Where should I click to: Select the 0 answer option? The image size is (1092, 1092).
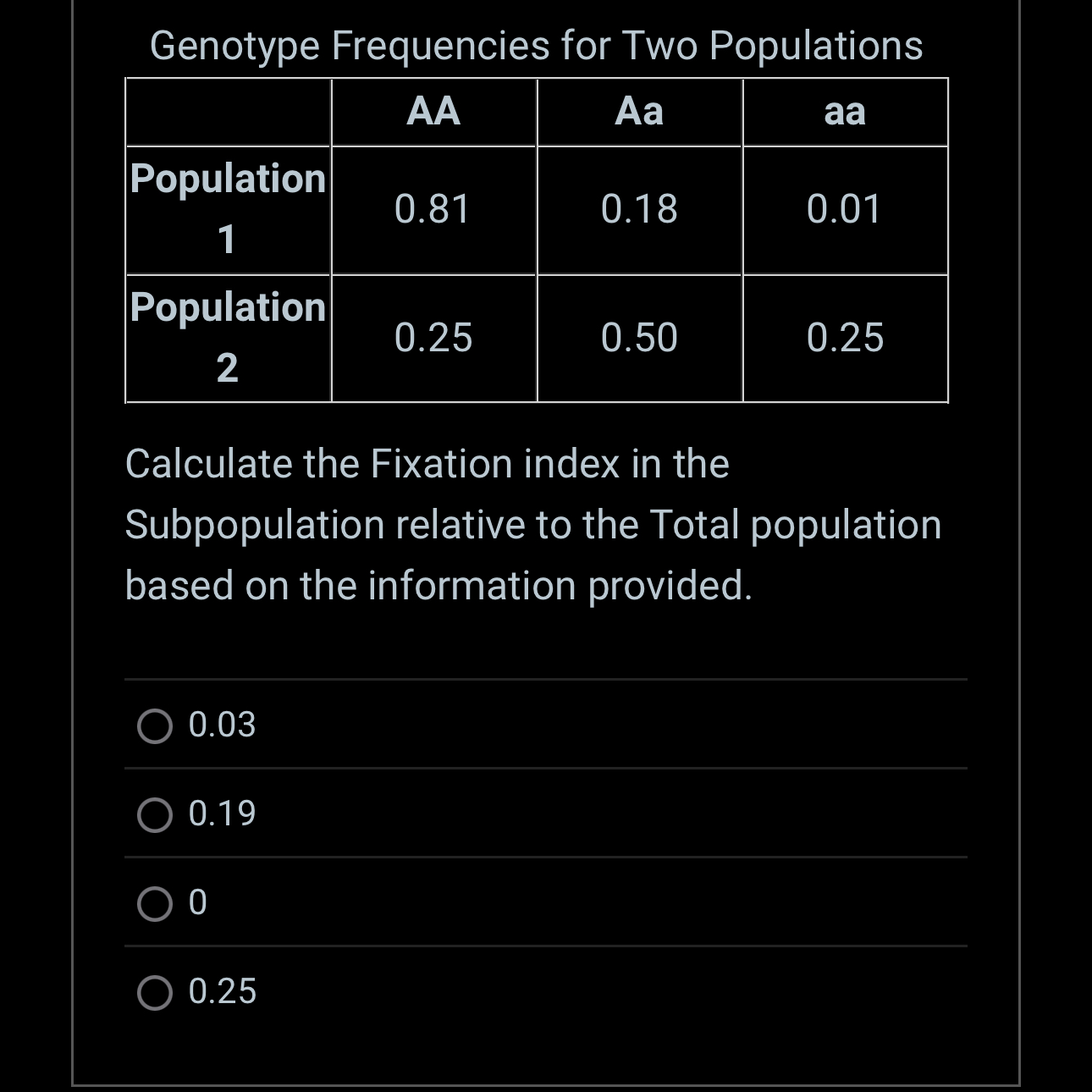pos(156,905)
